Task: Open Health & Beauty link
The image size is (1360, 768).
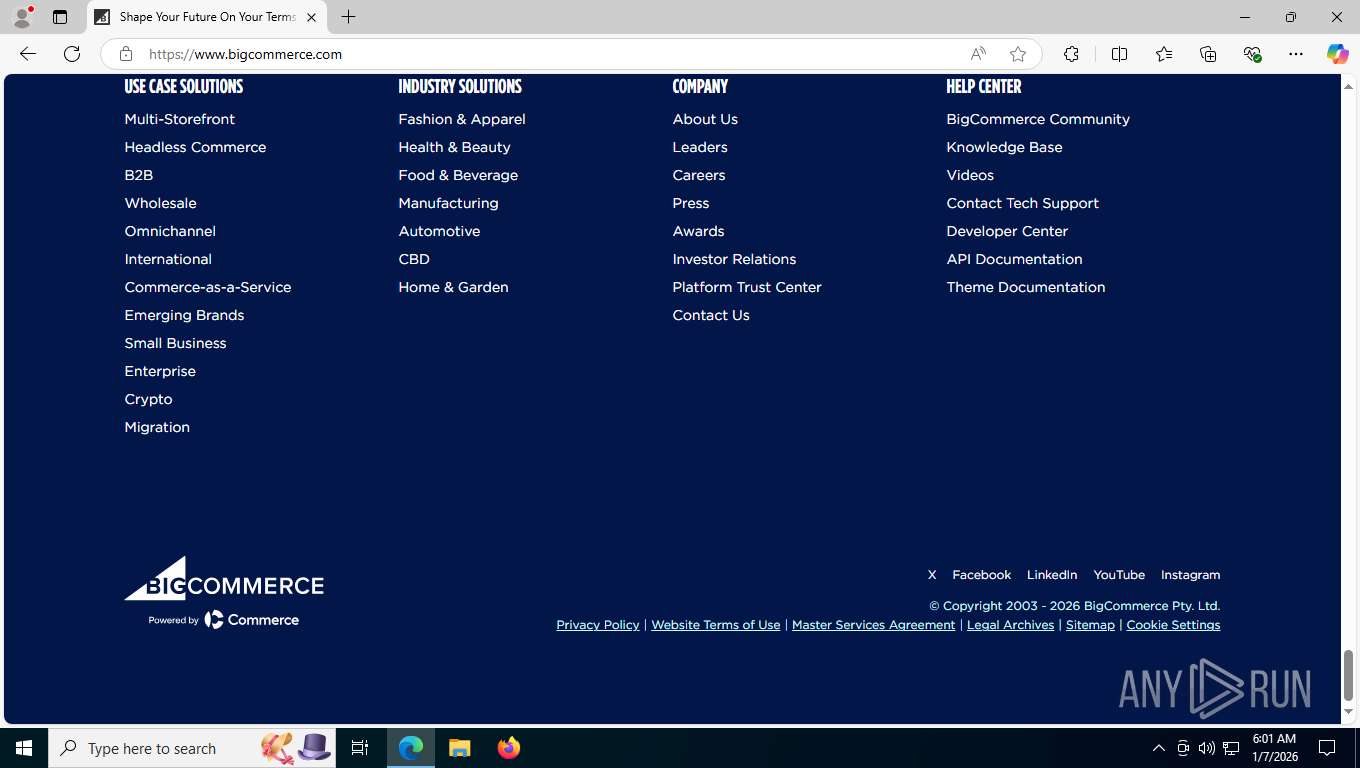Action: tap(454, 147)
